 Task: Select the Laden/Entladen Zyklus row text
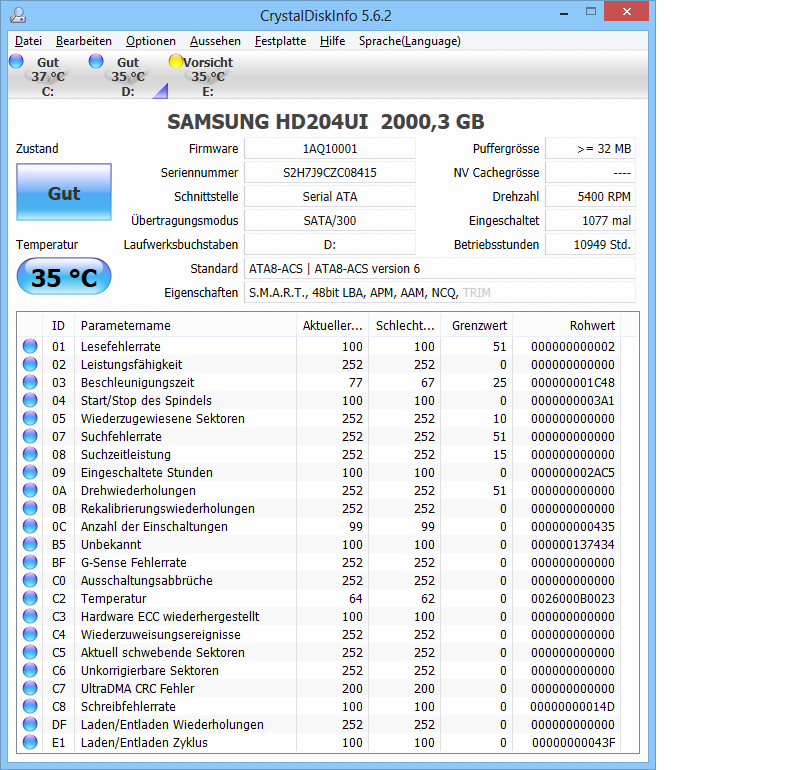[x=144, y=742]
